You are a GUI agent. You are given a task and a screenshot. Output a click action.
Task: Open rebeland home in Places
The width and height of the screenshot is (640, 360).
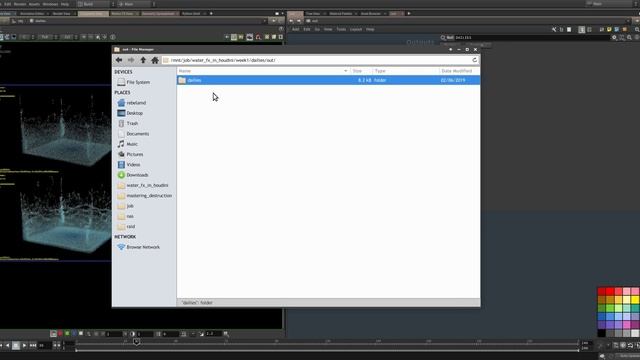point(131,103)
